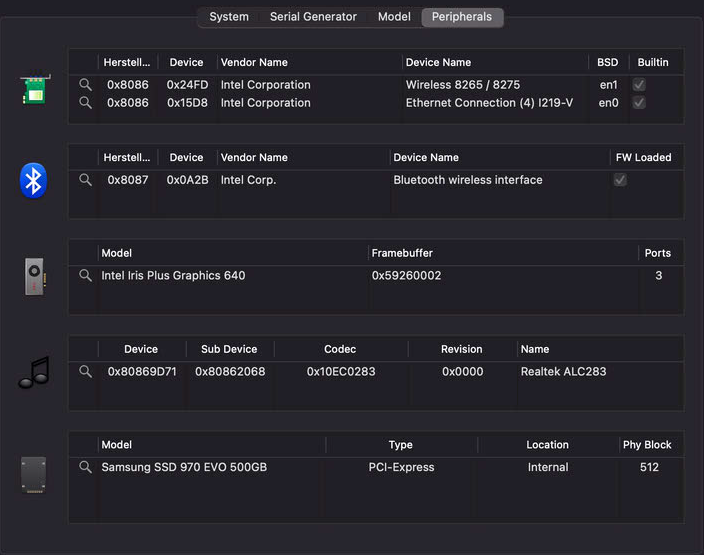Select the Samsung SSD 970 EVO row
The image size is (704, 555).
tap(184, 467)
